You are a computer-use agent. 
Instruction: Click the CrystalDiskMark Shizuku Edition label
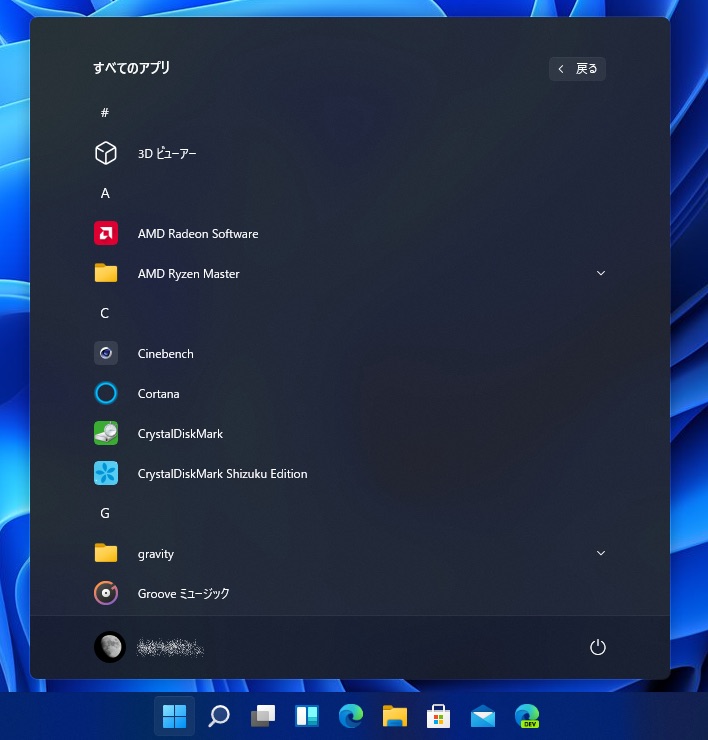[x=222, y=474]
